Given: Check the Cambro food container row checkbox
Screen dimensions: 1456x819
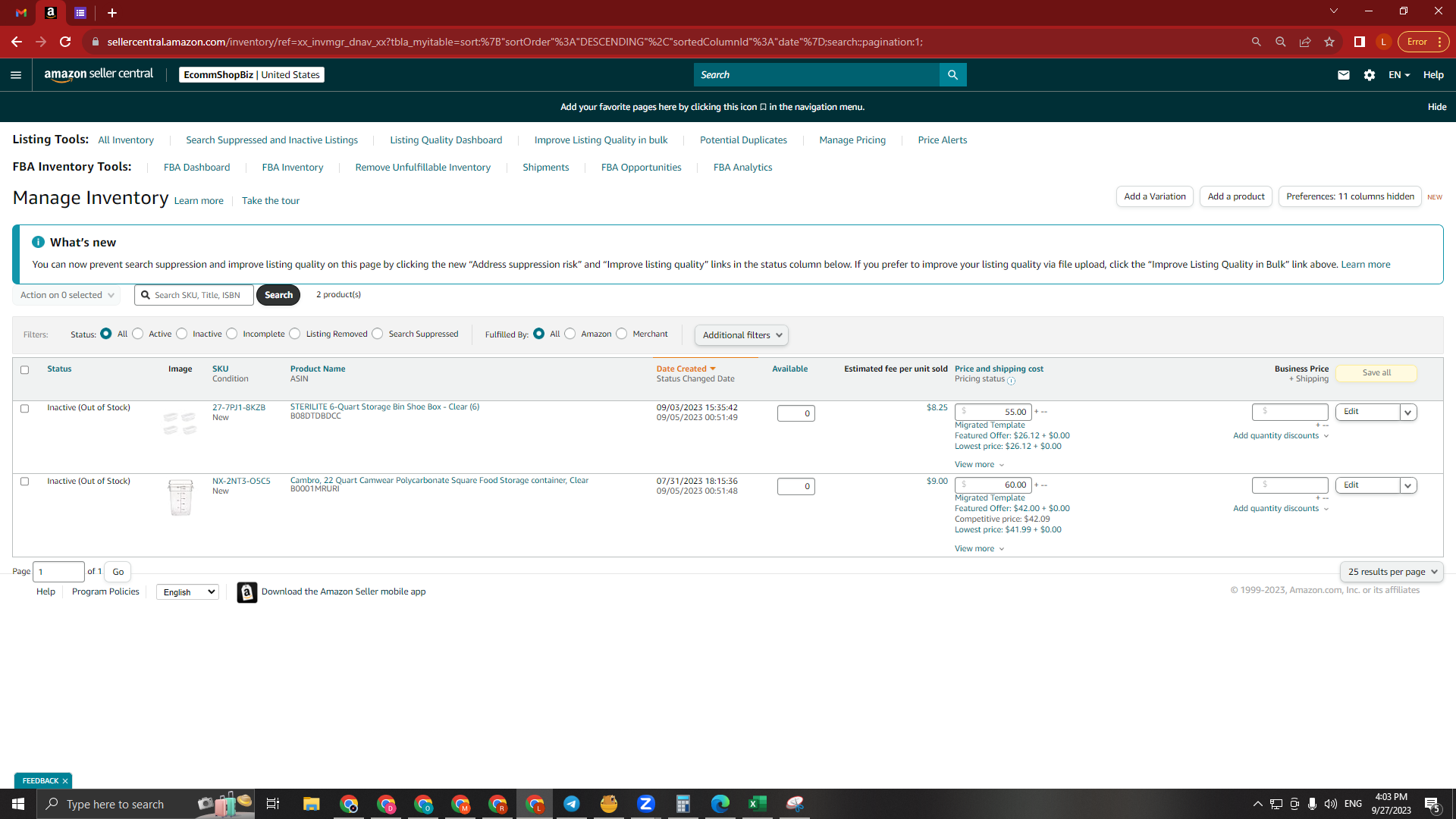Looking at the screenshot, I should click(x=24, y=482).
